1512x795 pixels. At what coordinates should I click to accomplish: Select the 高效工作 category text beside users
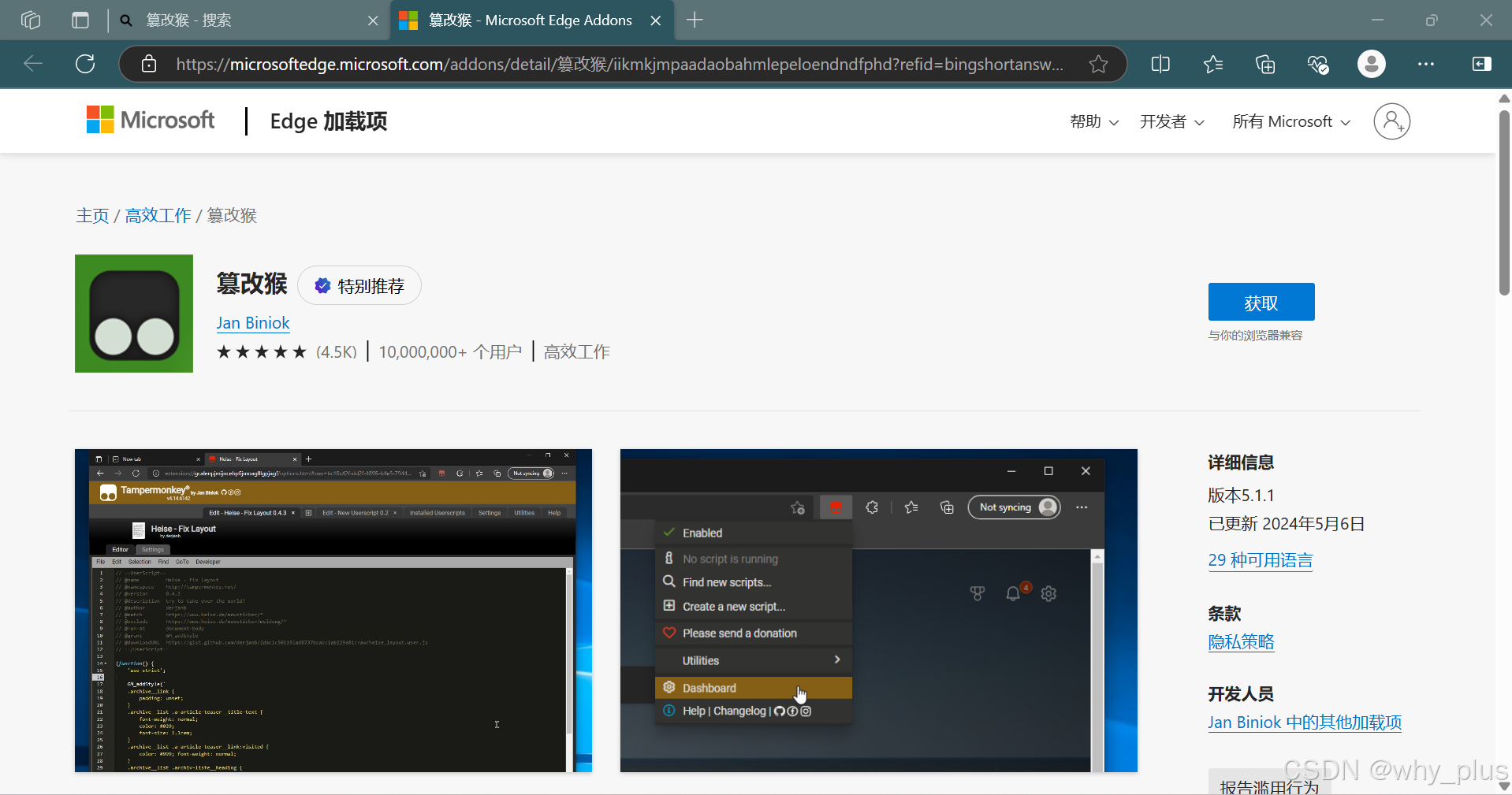[x=577, y=351]
